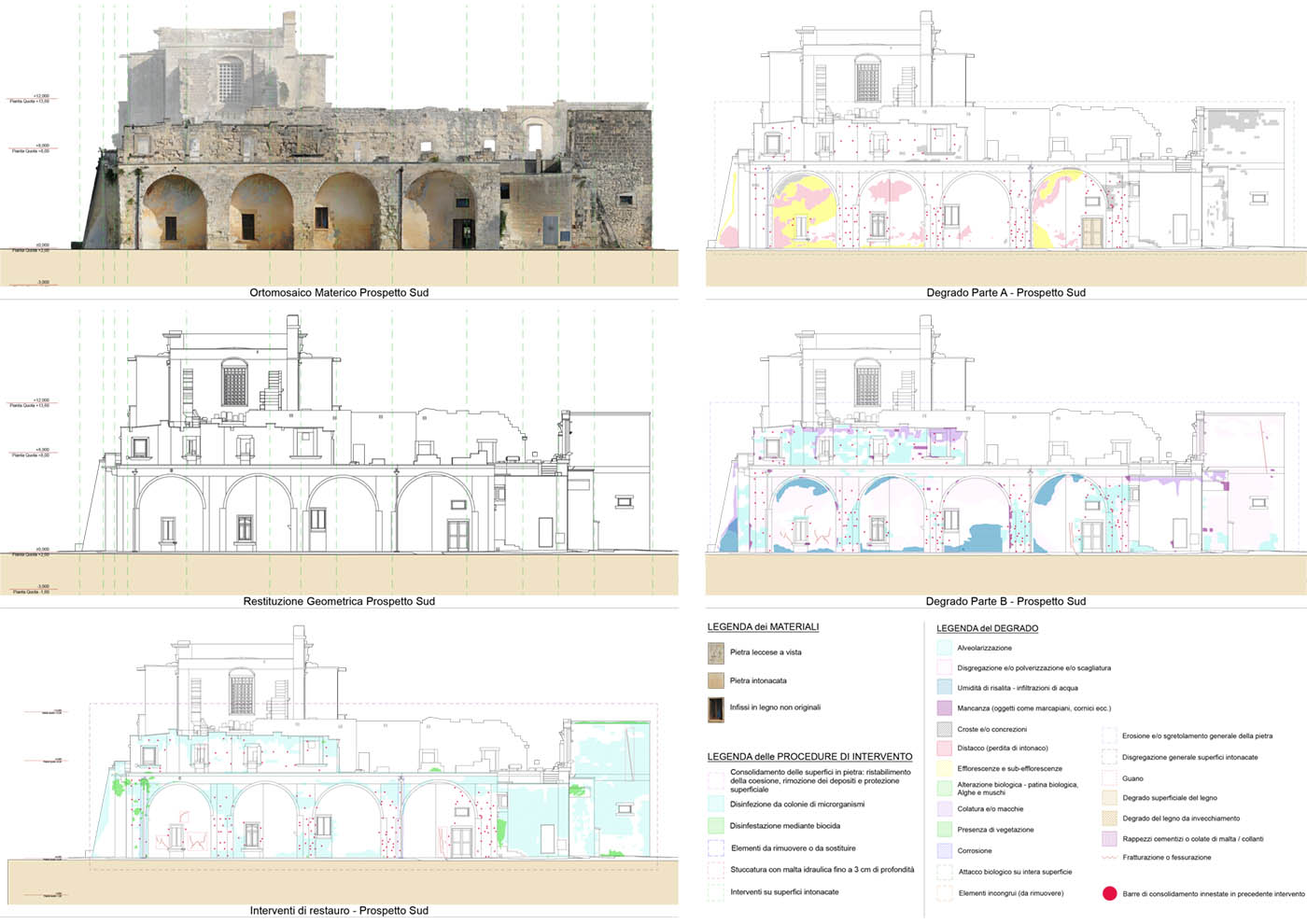Image resolution: width=1307 pixels, height=924 pixels.
Task: Click the caption 'Restituzione Geometrica Prospetto Sud'
Action: (x=339, y=601)
